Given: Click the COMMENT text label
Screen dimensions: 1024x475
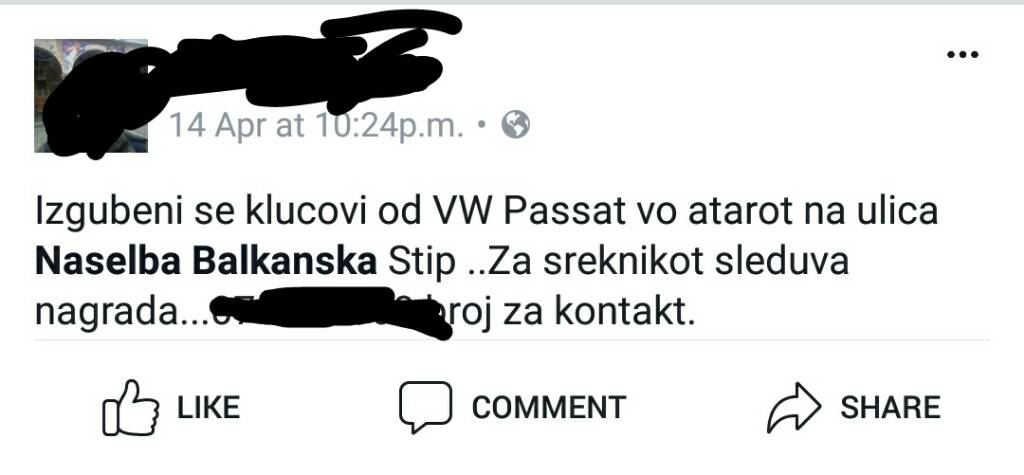Looking at the screenshot, I should (x=549, y=407).
